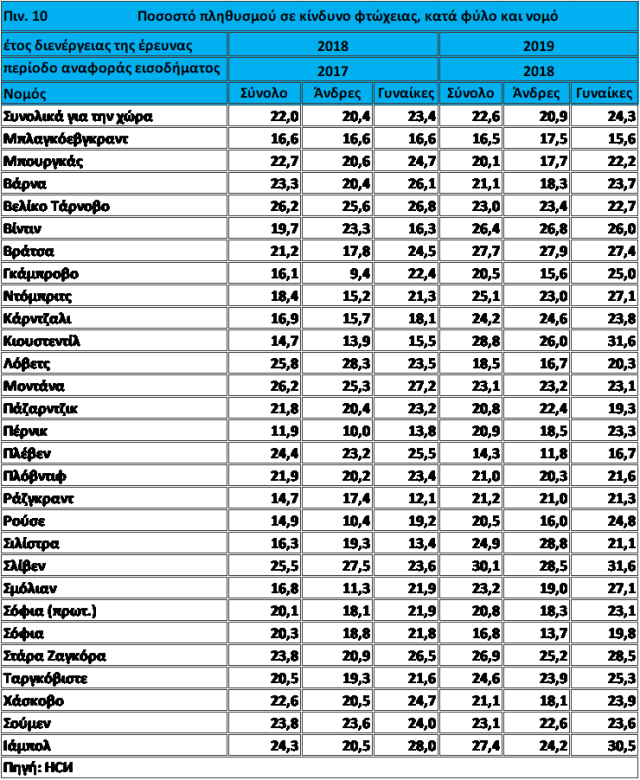The width and height of the screenshot is (640, 780).
Task: Select the 'Πιν. 10' table number label
Action: coord(30,18)
